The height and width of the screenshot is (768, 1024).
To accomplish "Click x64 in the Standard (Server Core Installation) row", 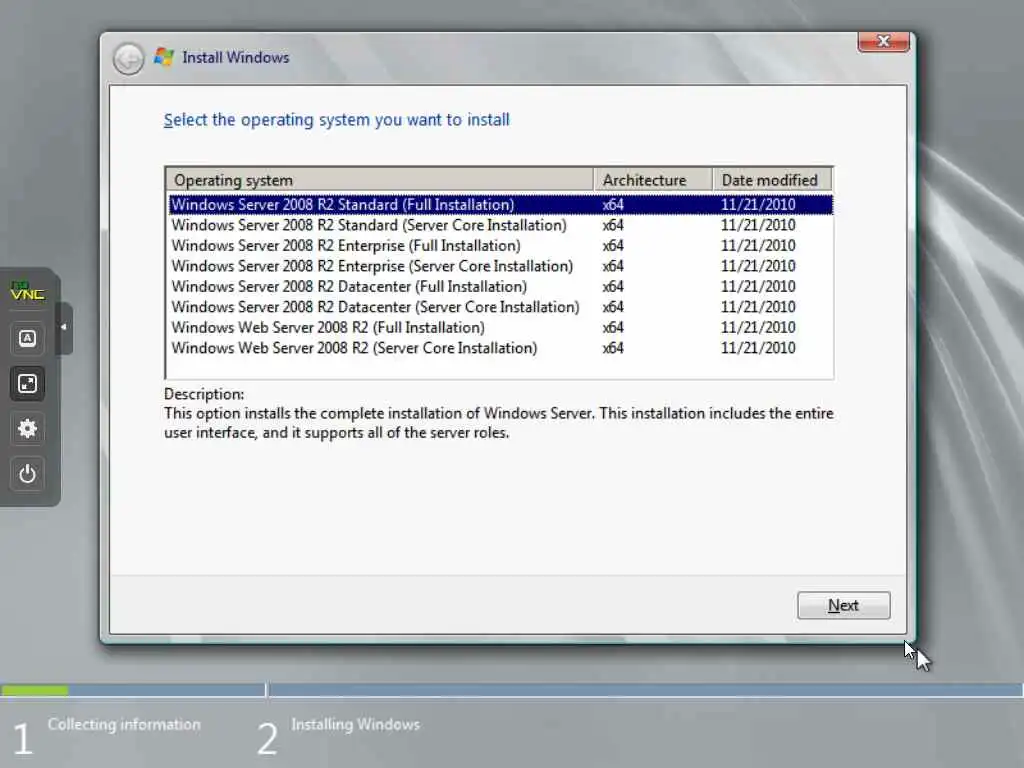I will tap(613, 225).
